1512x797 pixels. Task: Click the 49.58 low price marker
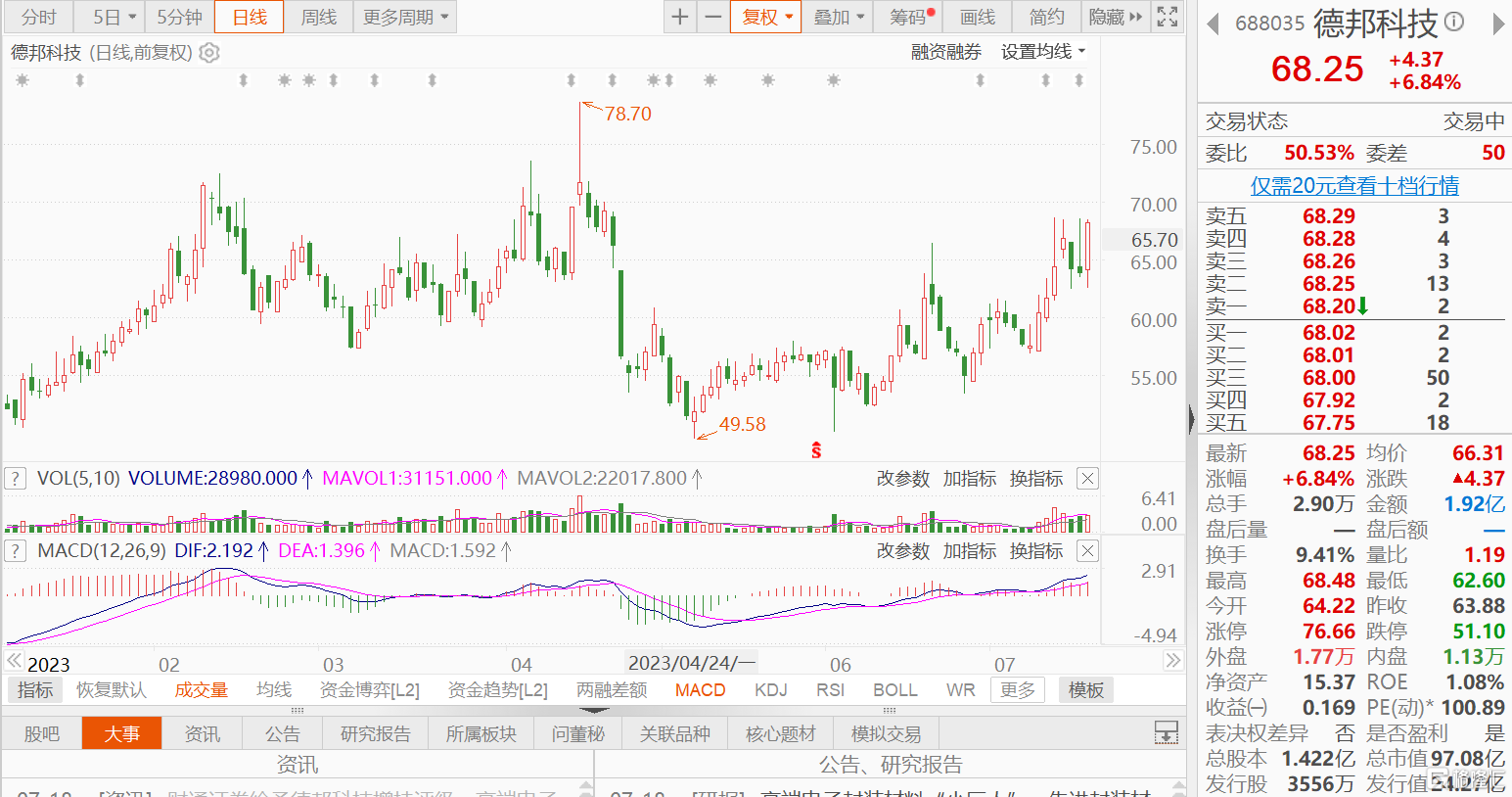coord(743,424)
